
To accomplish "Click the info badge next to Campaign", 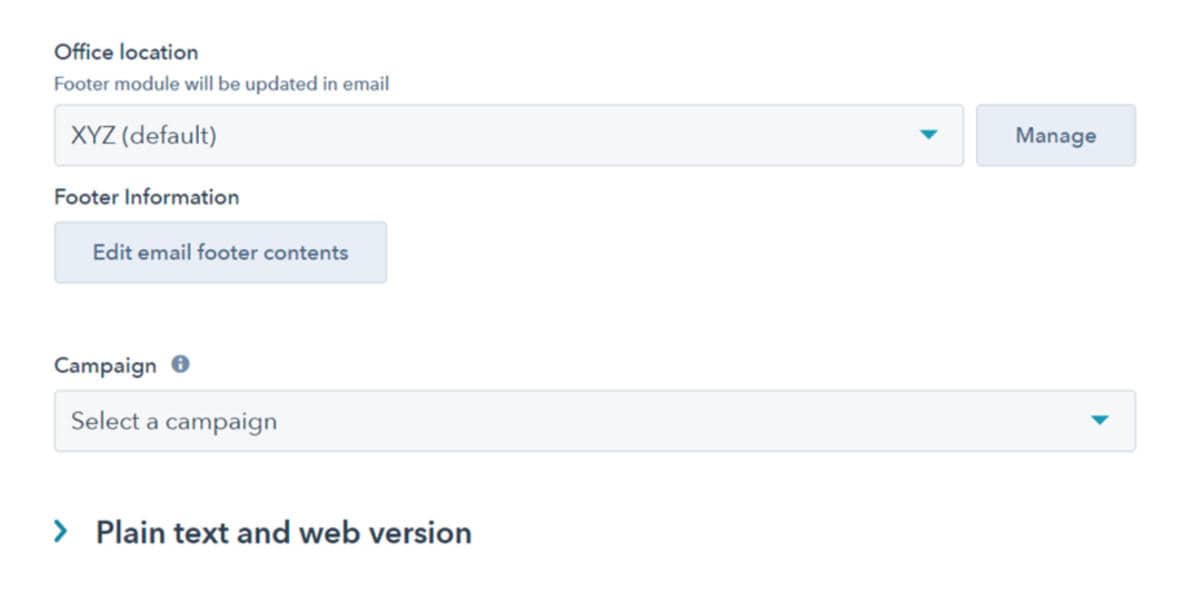I will click(181, 365).
